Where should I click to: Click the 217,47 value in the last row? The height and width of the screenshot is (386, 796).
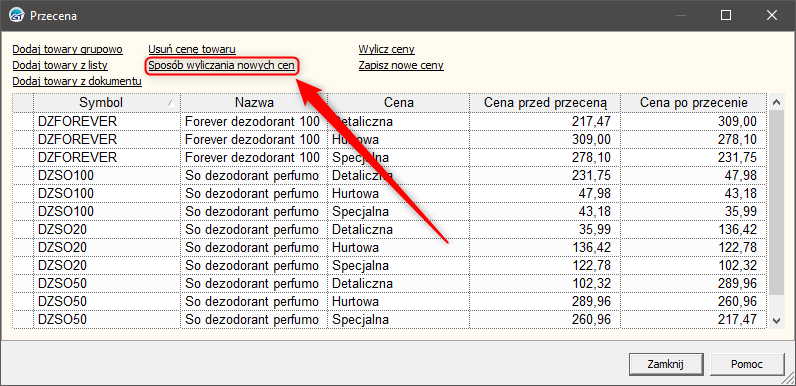click(x=736, y=319)
